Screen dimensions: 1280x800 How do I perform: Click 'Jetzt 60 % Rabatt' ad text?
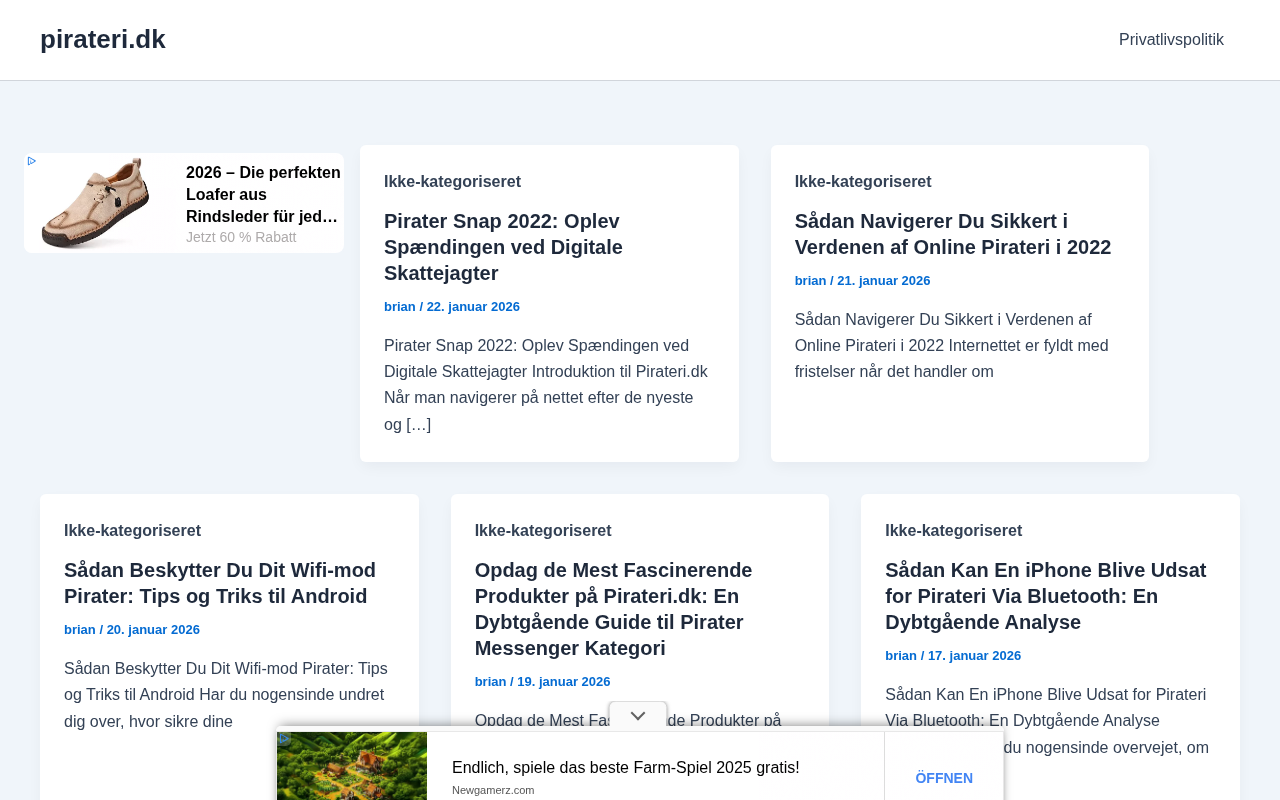(x=241, y=237)
